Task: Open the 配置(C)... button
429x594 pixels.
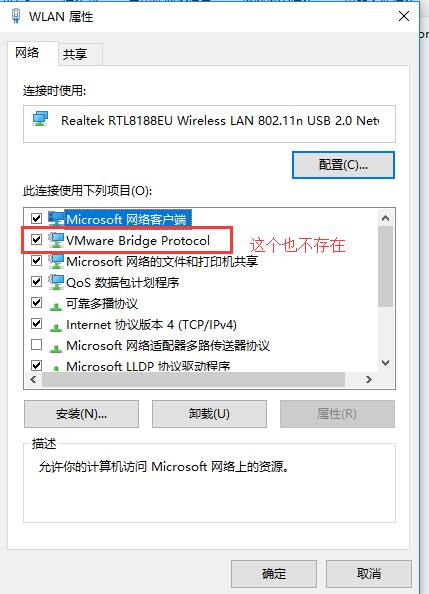Action: 343,165
